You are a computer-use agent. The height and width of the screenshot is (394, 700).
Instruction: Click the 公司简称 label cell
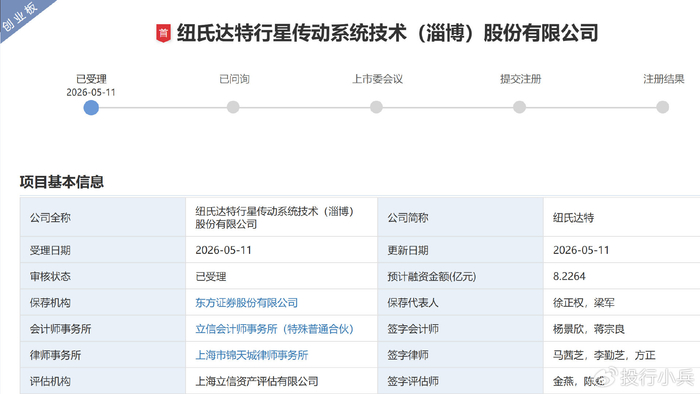pos(461,217)
